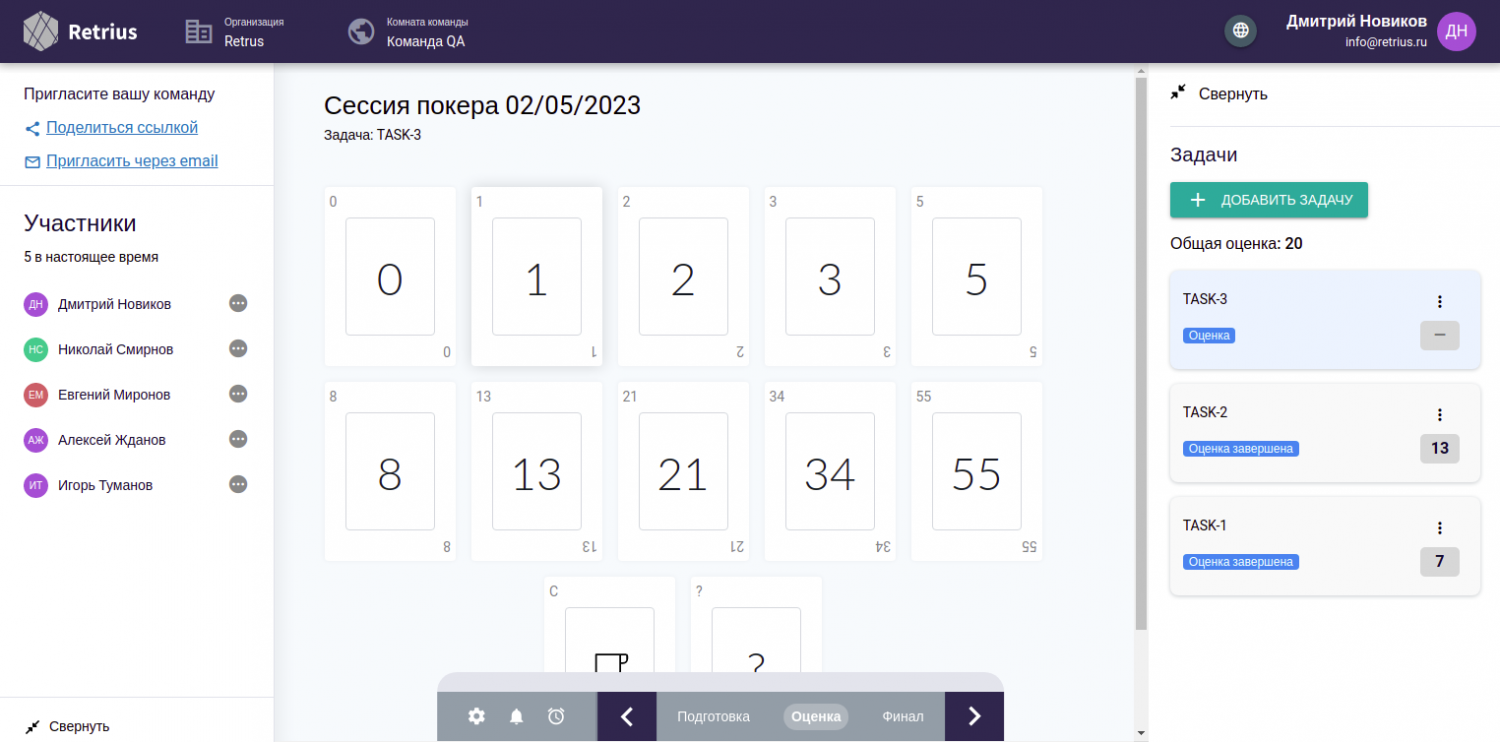The image size is (1500, 742).
Task: Select poker card 5
Action: (x=976, y=277)
